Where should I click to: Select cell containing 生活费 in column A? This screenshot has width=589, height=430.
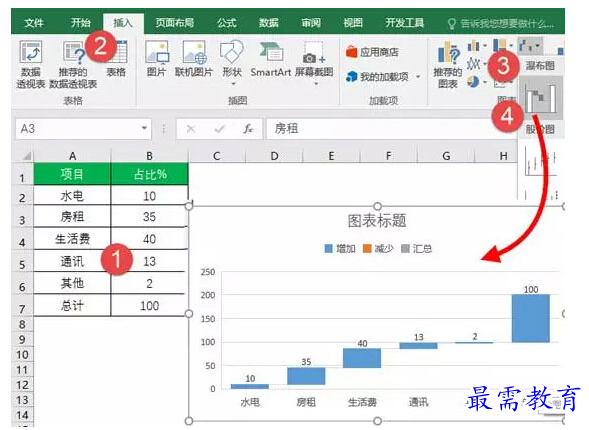tap(72, 238)
